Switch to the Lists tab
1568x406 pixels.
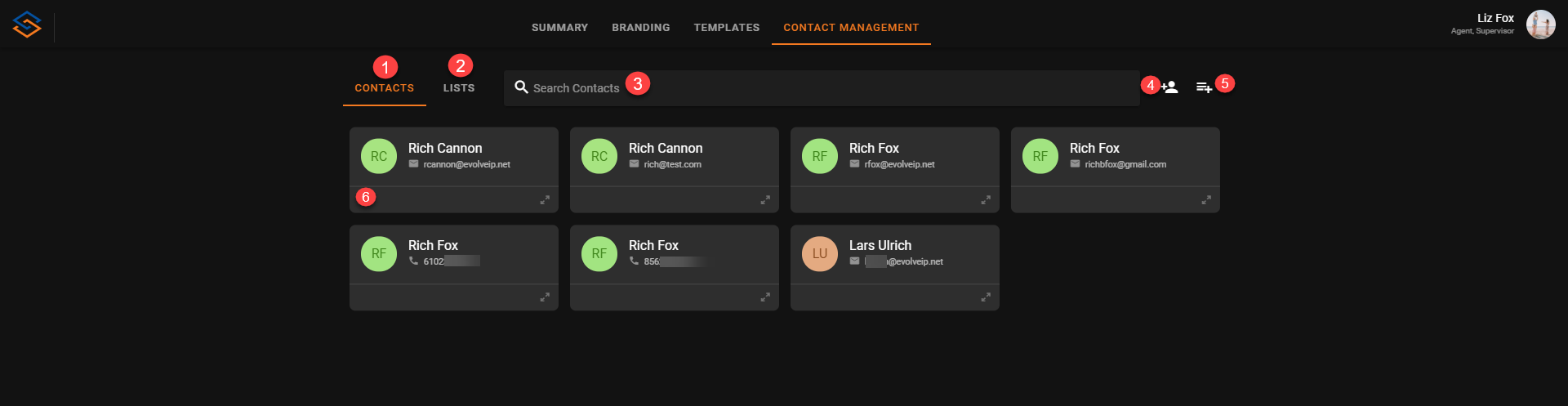pyautogui.click(x=458, y=88)
